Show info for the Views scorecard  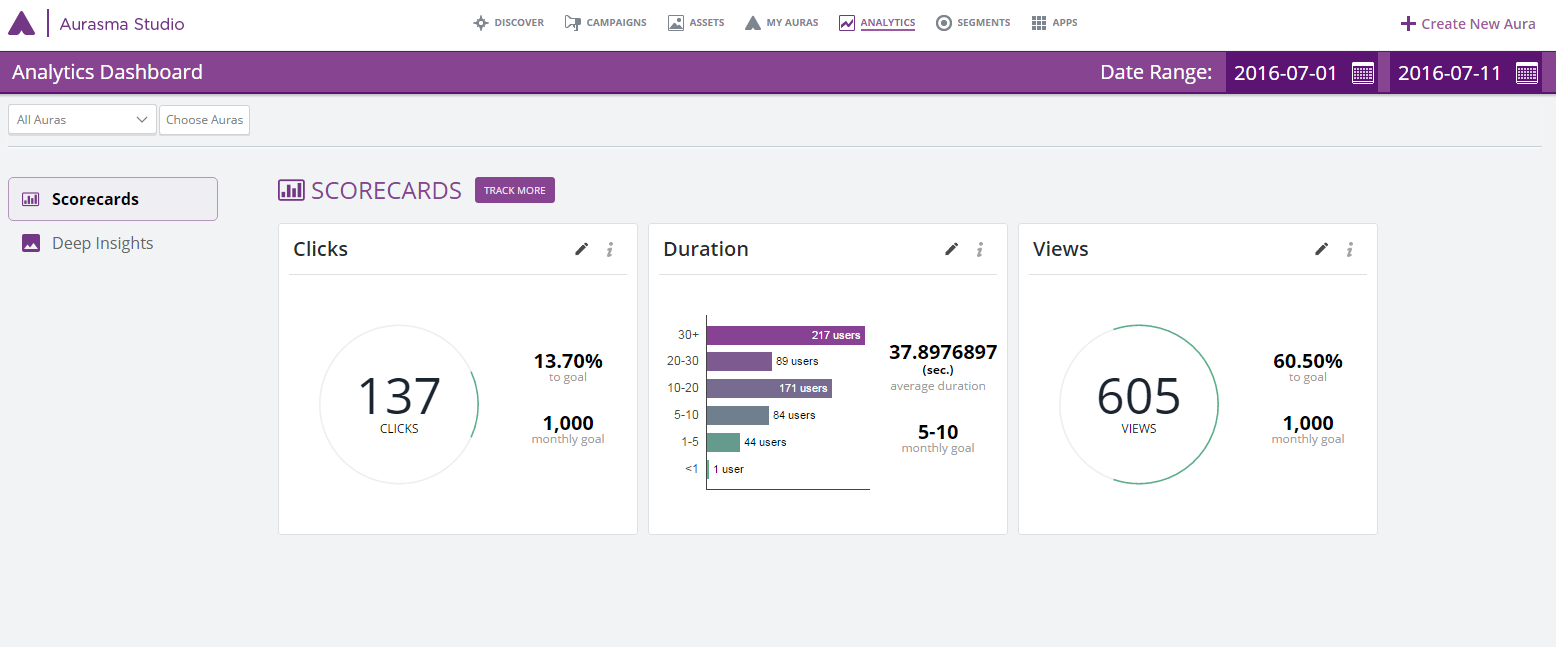1350,249
